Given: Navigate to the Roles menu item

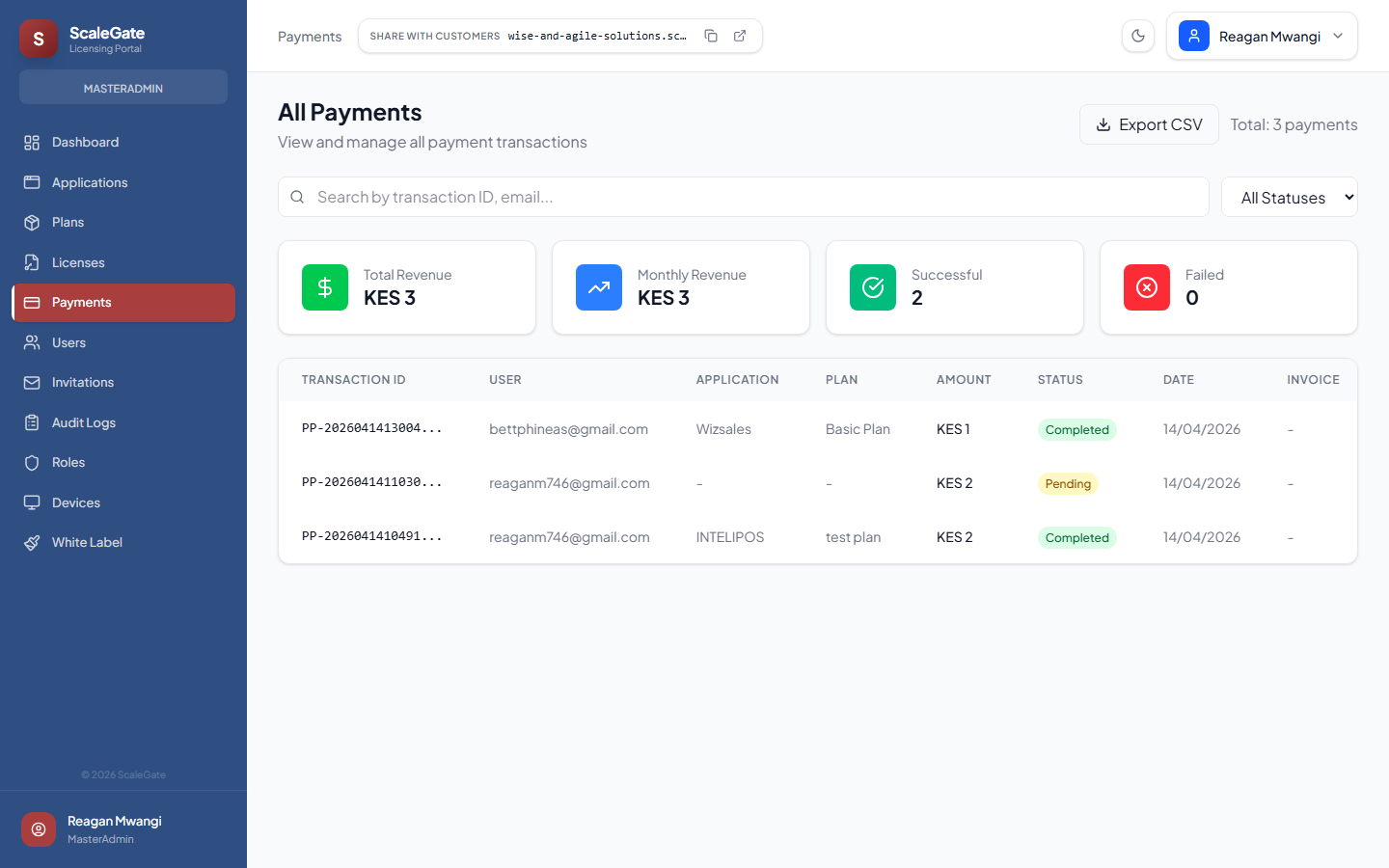Looking at the screenshot, I should tap(31, 462).
